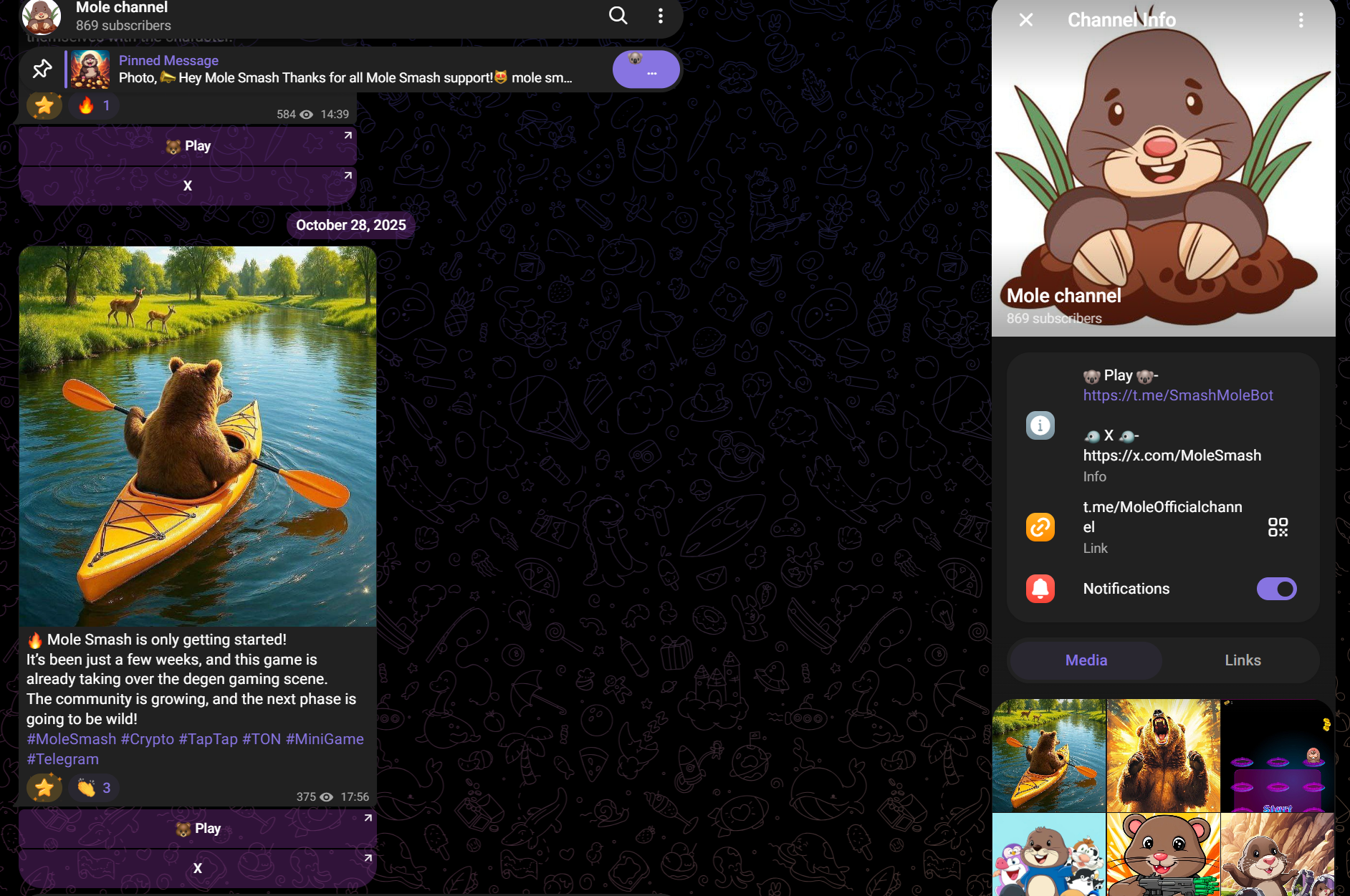Click the info icon in channel details
Screen dimensions: 1350x896
1040,425
